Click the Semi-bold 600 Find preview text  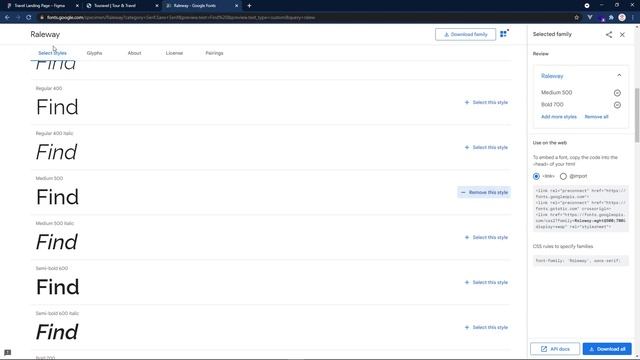58,287
